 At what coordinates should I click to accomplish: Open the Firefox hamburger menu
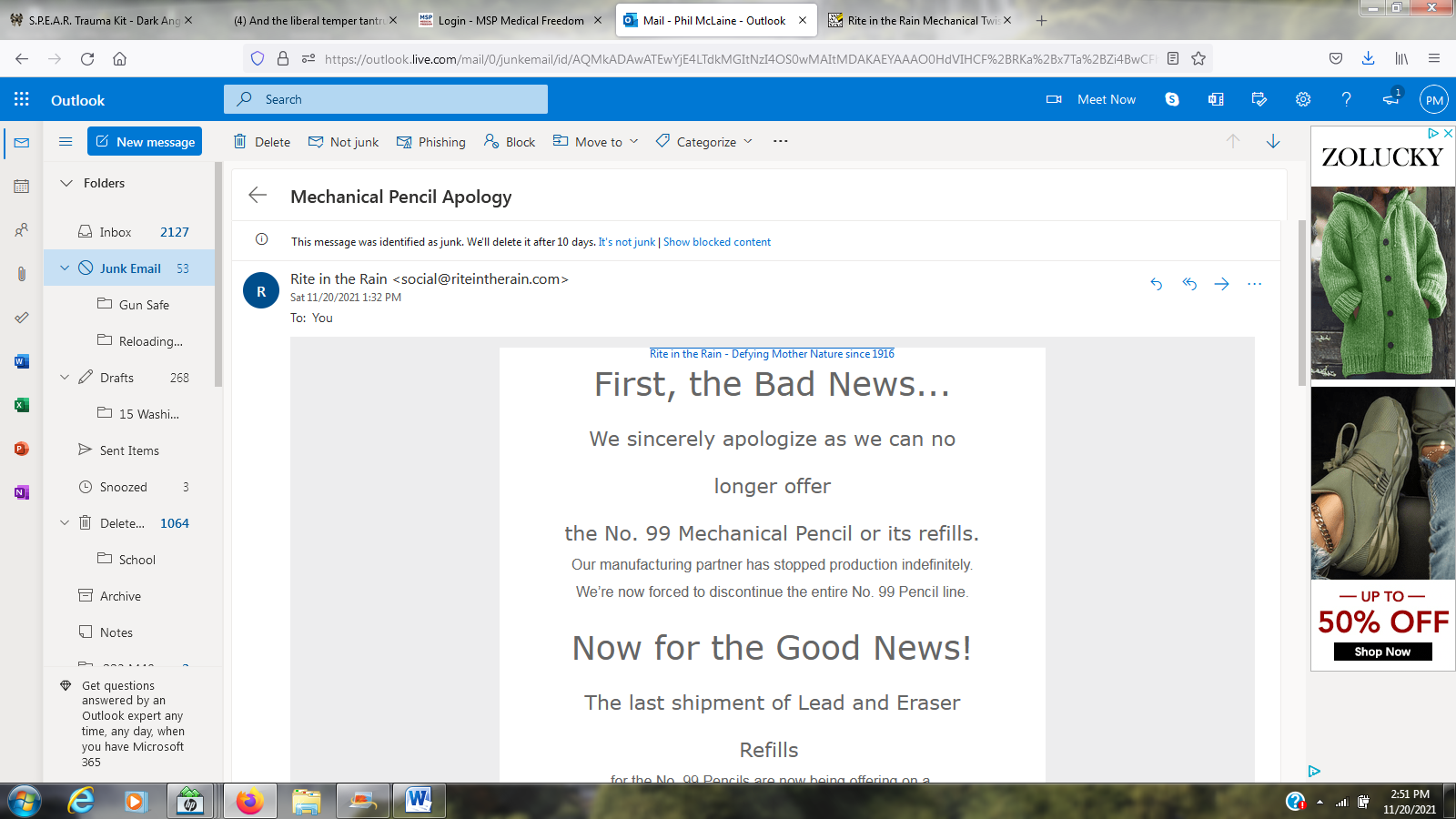point(1434,58)
